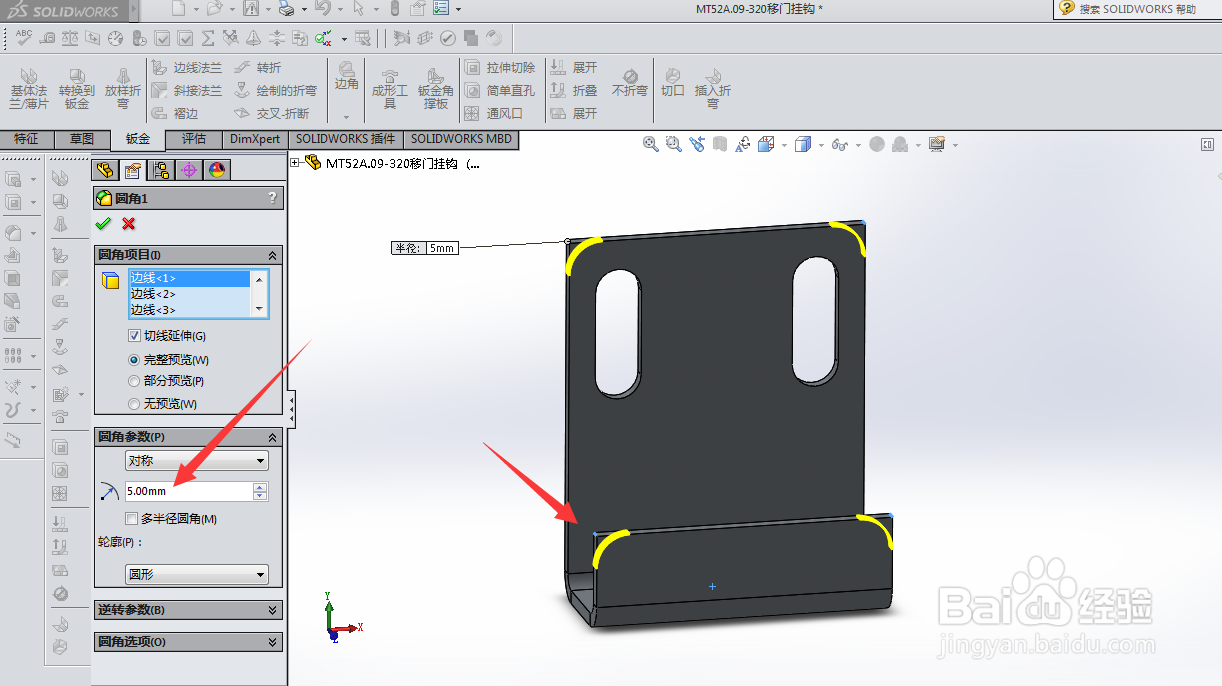This screenshot has width=1222, height=686.
Task: Click 通风口 command
Action: pyautogui.click(x=494, y=114)
